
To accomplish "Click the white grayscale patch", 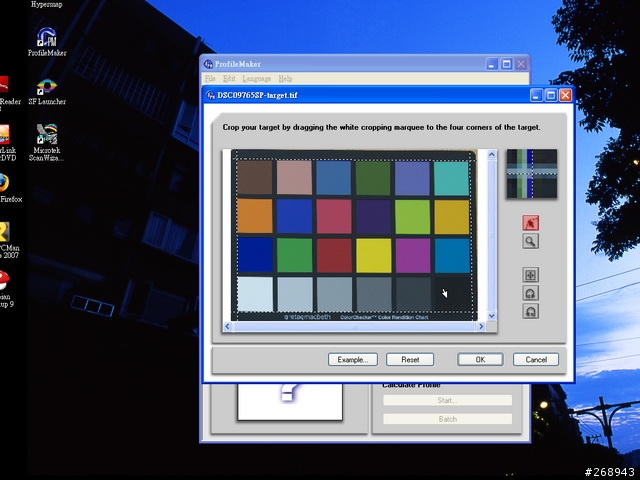I will [x=255, y=294].
